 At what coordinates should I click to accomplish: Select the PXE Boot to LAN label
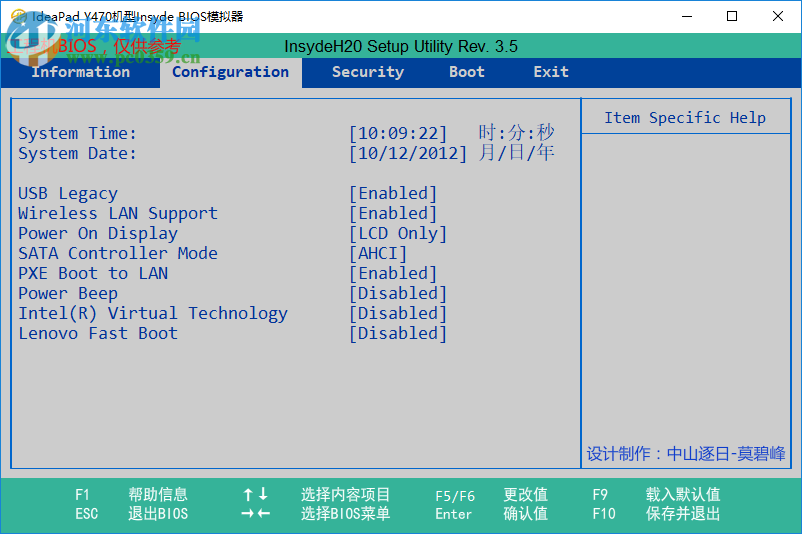[x=93, y=273]
